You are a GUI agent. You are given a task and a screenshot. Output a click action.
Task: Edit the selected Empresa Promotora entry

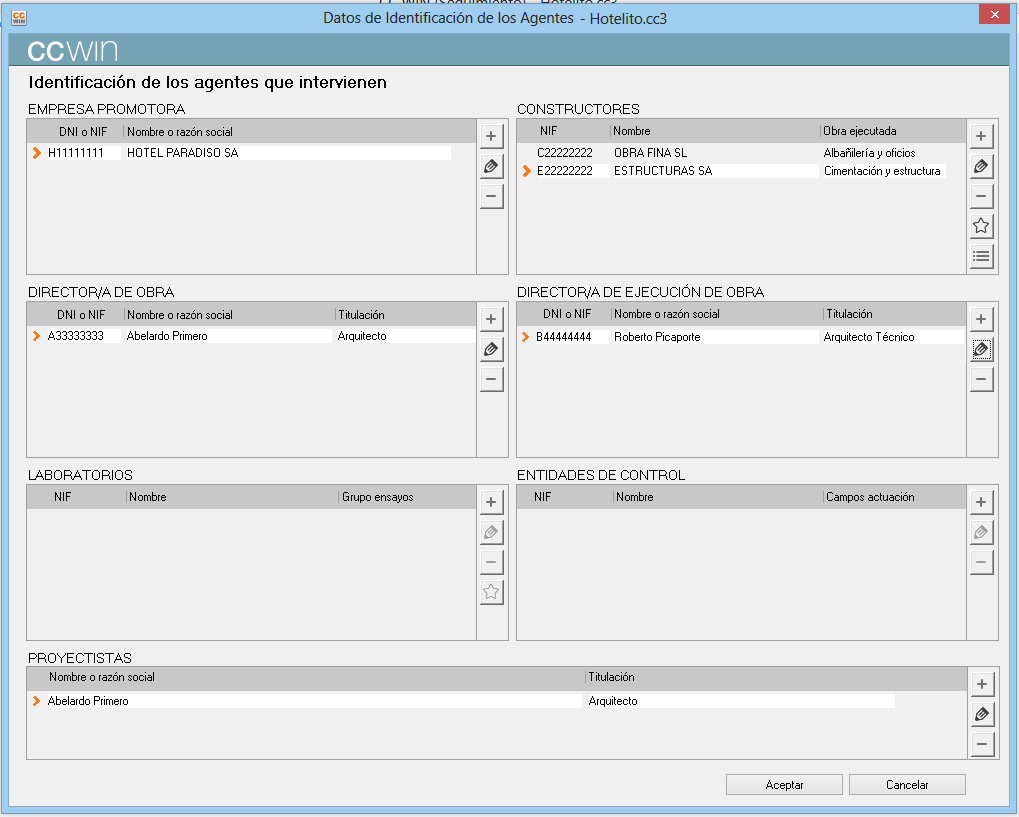[491, 166]
